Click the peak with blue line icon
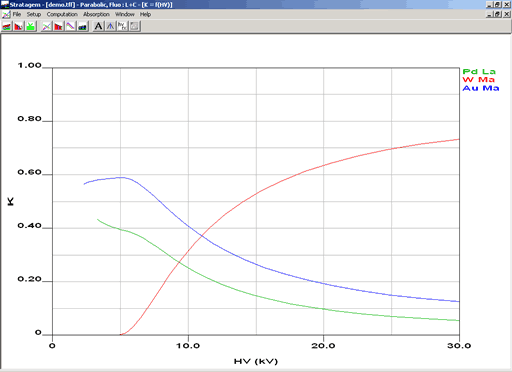 (x=110, y=26)
